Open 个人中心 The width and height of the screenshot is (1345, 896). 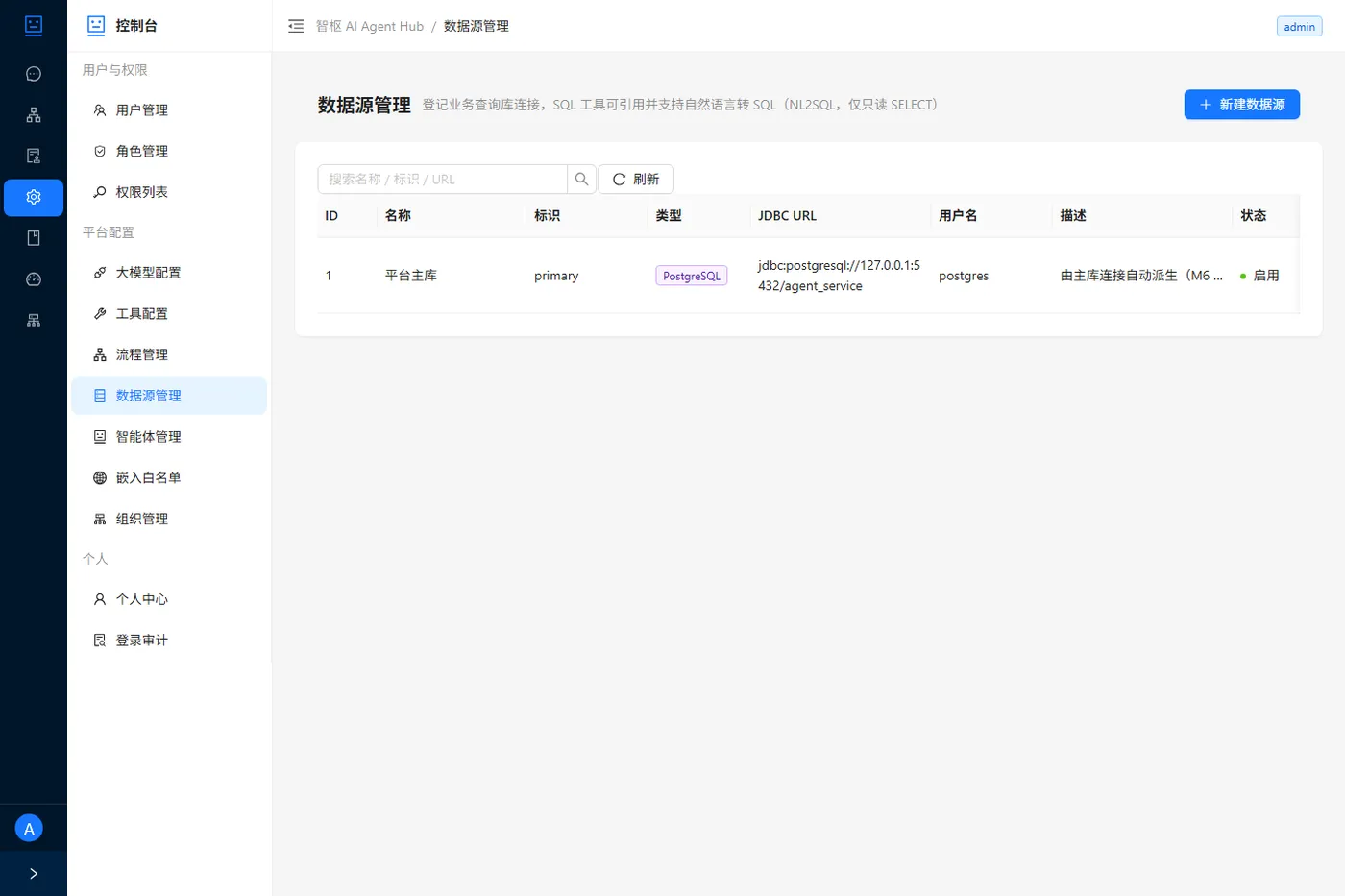coord(169,599)
